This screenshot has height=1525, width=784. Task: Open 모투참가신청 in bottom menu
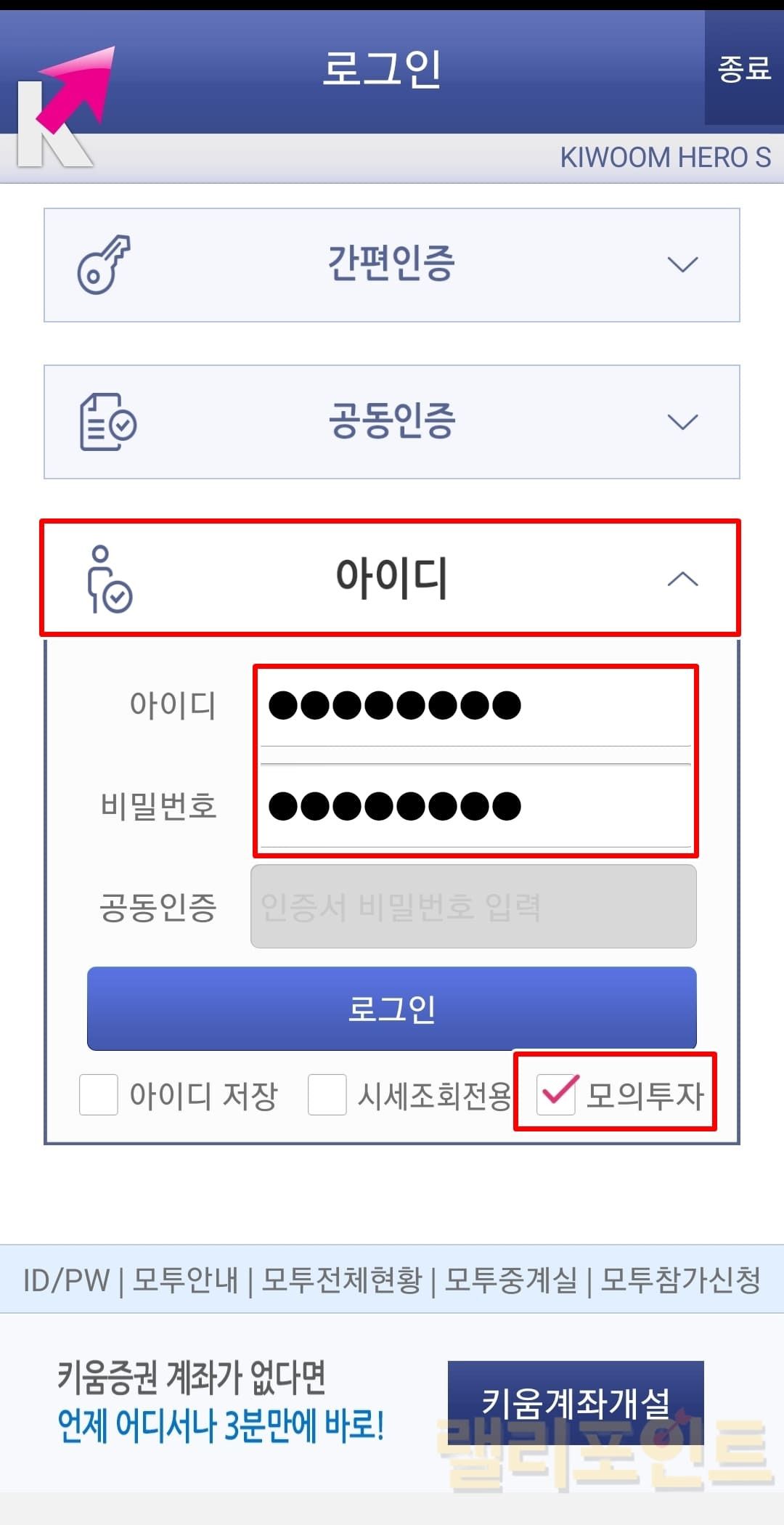click(681, 1280)
